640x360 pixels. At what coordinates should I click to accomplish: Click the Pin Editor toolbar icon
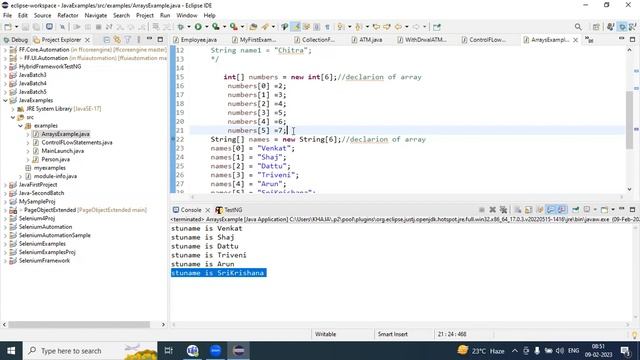click(437, 27)
